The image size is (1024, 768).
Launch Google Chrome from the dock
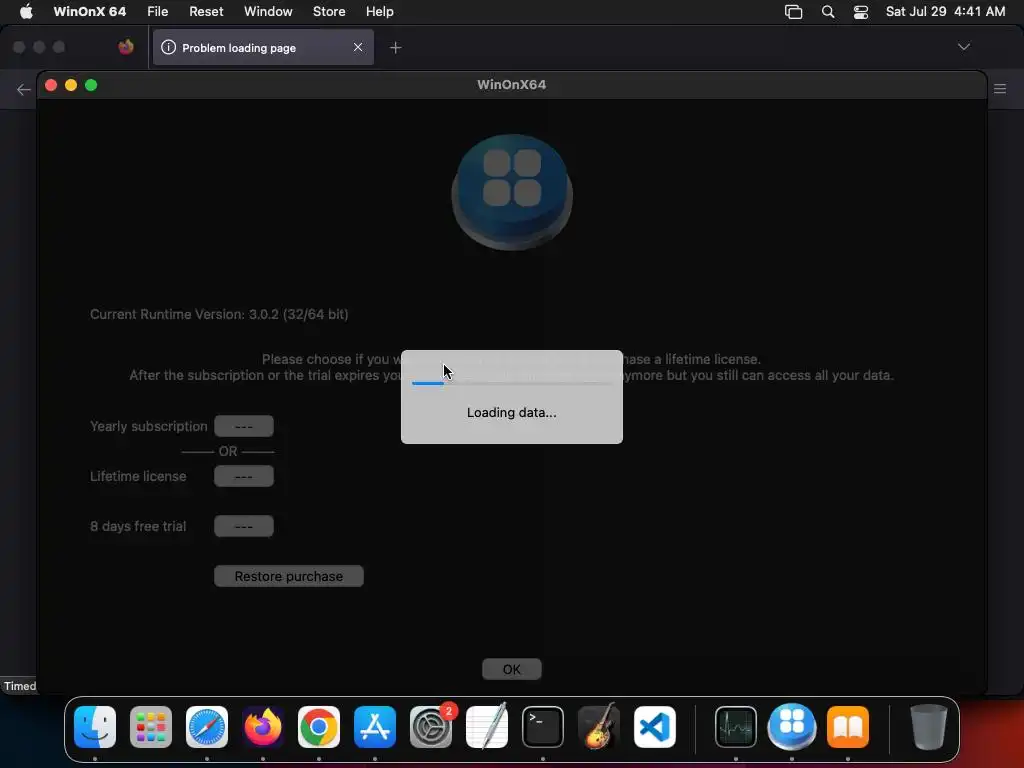[x=319, y=727]
